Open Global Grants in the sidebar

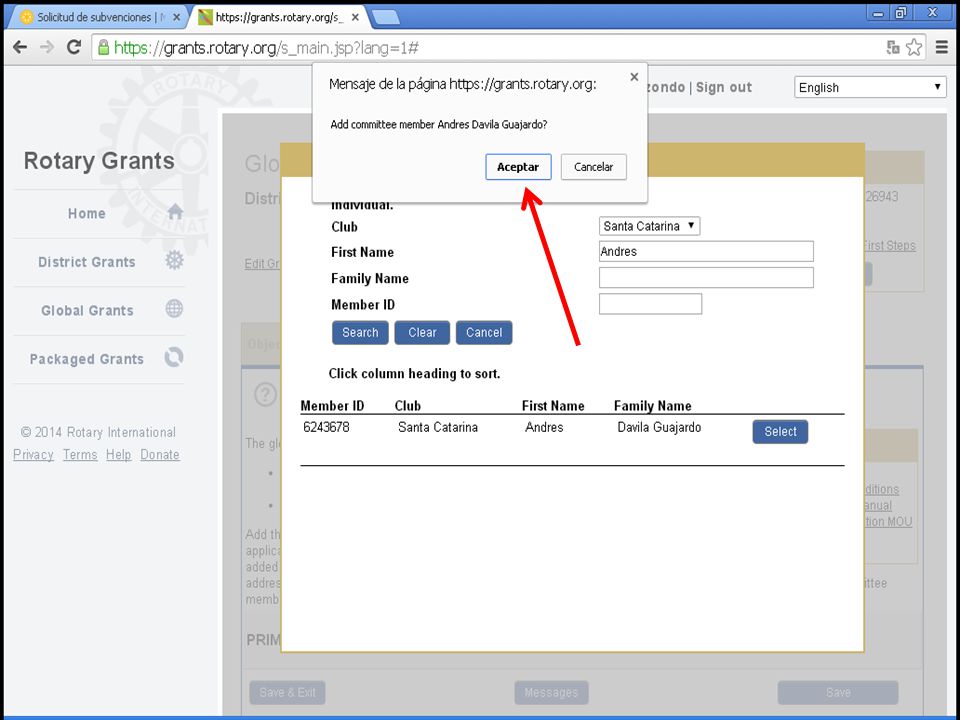coord(87,310)
